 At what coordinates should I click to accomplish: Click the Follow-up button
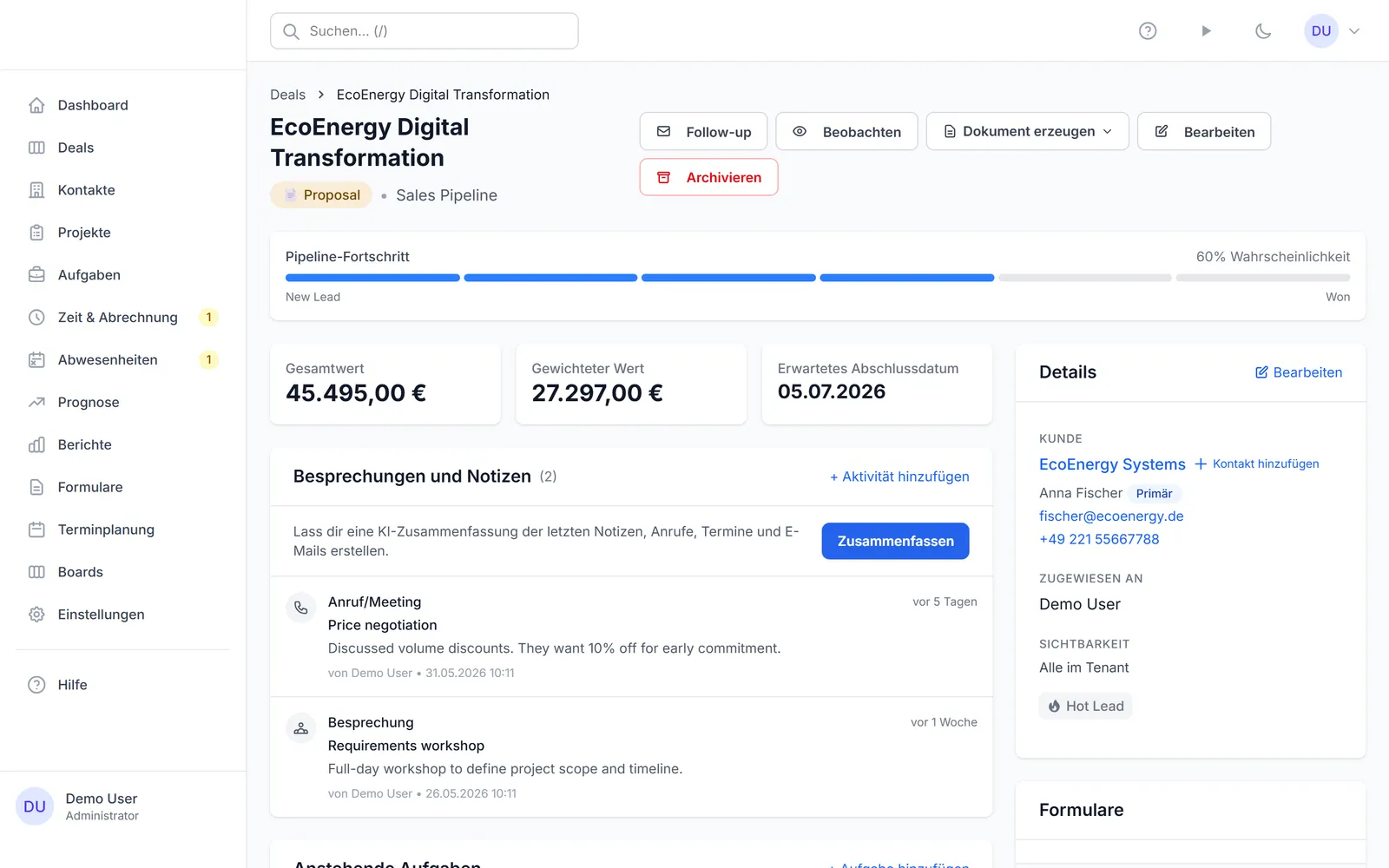coord(703,131)
